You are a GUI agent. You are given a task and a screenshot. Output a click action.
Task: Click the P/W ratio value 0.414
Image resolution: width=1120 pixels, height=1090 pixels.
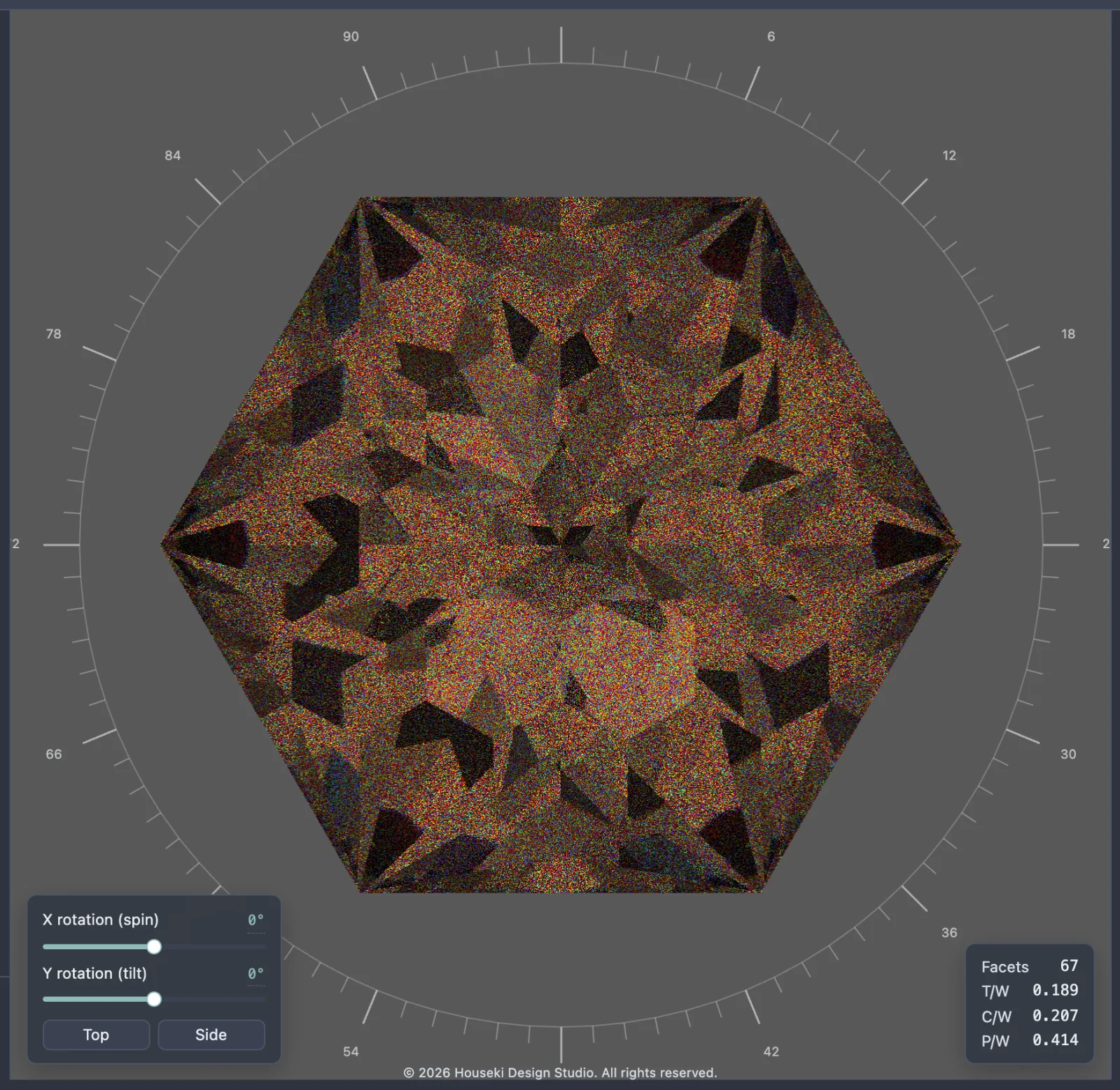pos(1056,1040)
